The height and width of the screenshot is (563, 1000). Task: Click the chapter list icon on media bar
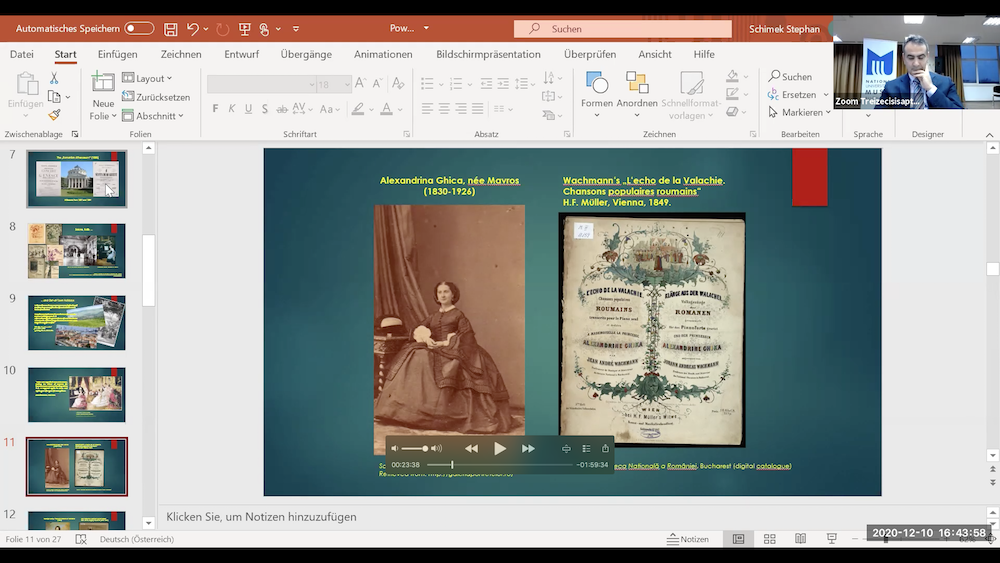[x=586, y=448]
